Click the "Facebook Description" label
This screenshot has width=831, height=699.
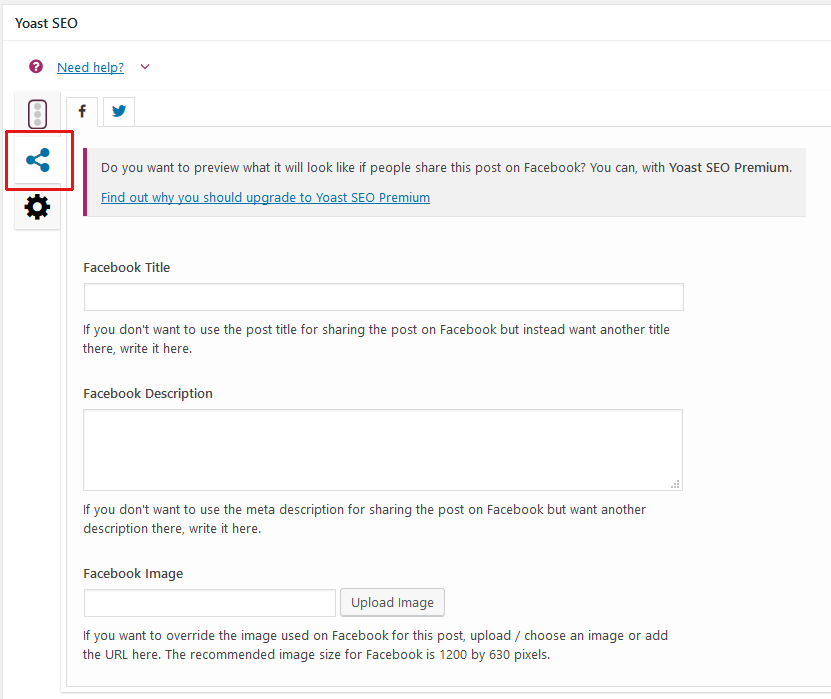tap(148, 393)
